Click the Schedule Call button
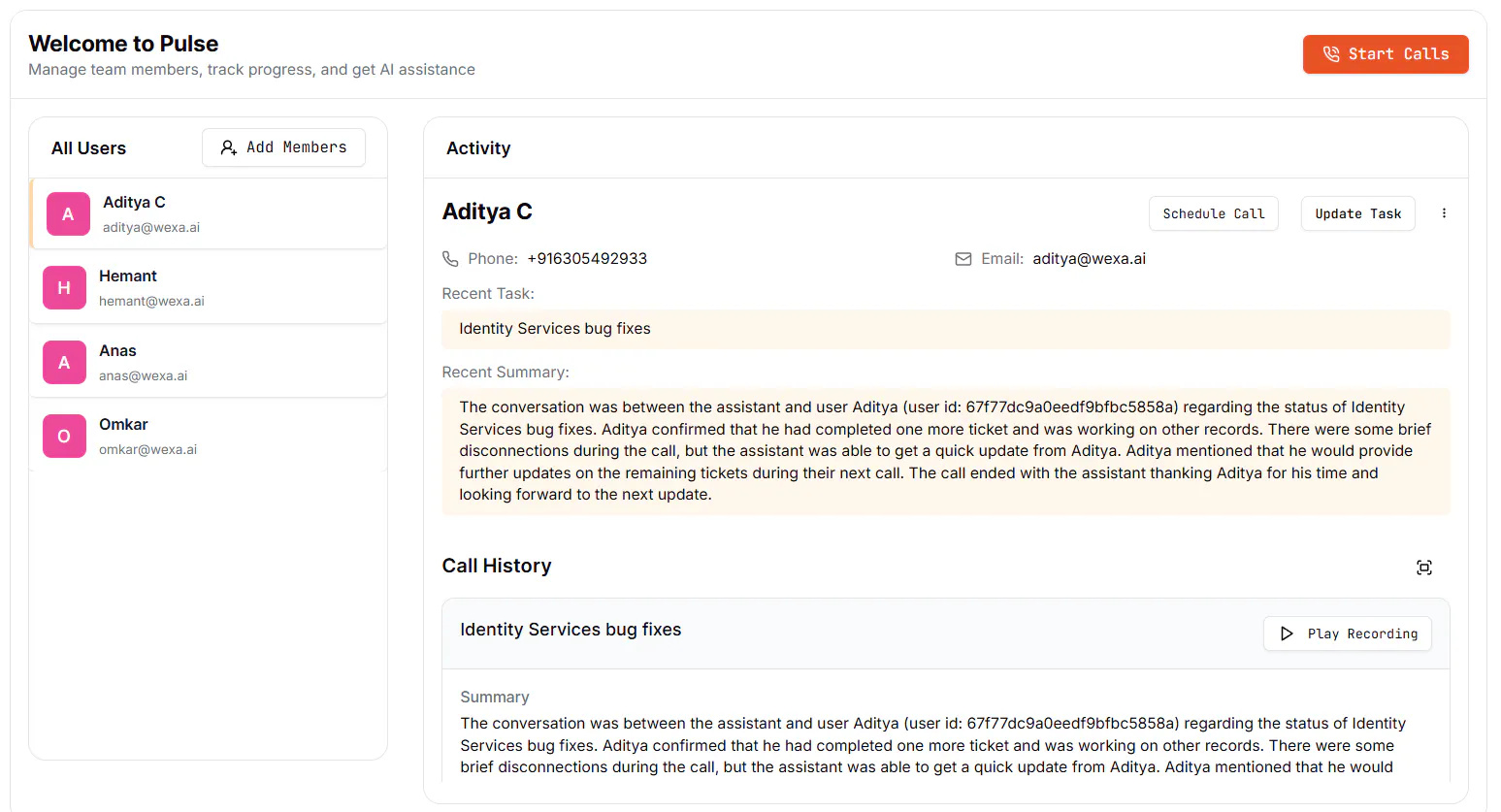Image resolution: width=1501 pixels, height=812 pixels. tap(1214, 213)
